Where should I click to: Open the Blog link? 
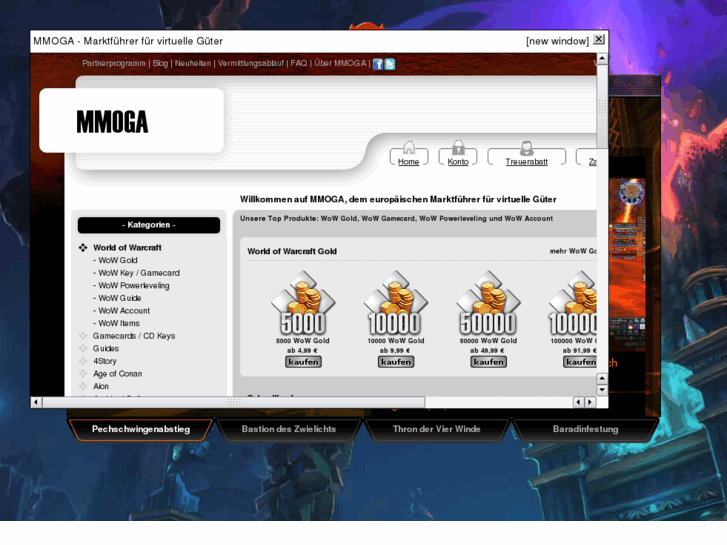pyautogui.click(x=160, y=63)
